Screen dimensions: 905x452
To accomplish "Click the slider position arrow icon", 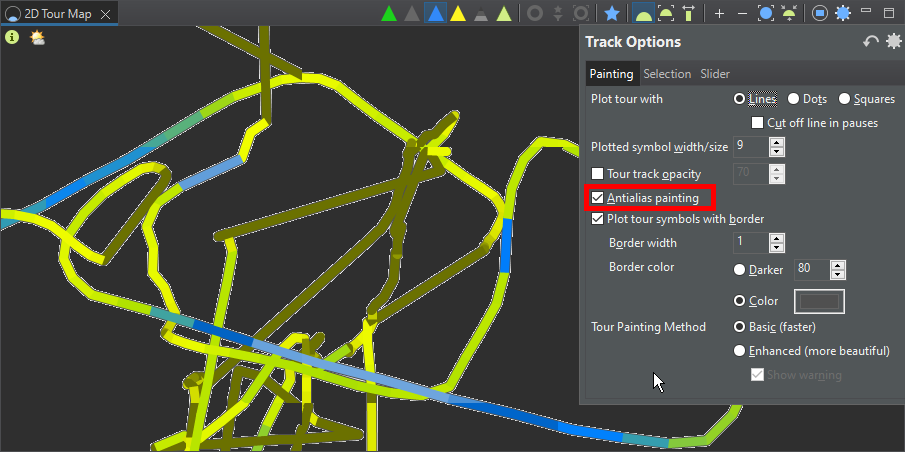I will [x=688, y=13].
